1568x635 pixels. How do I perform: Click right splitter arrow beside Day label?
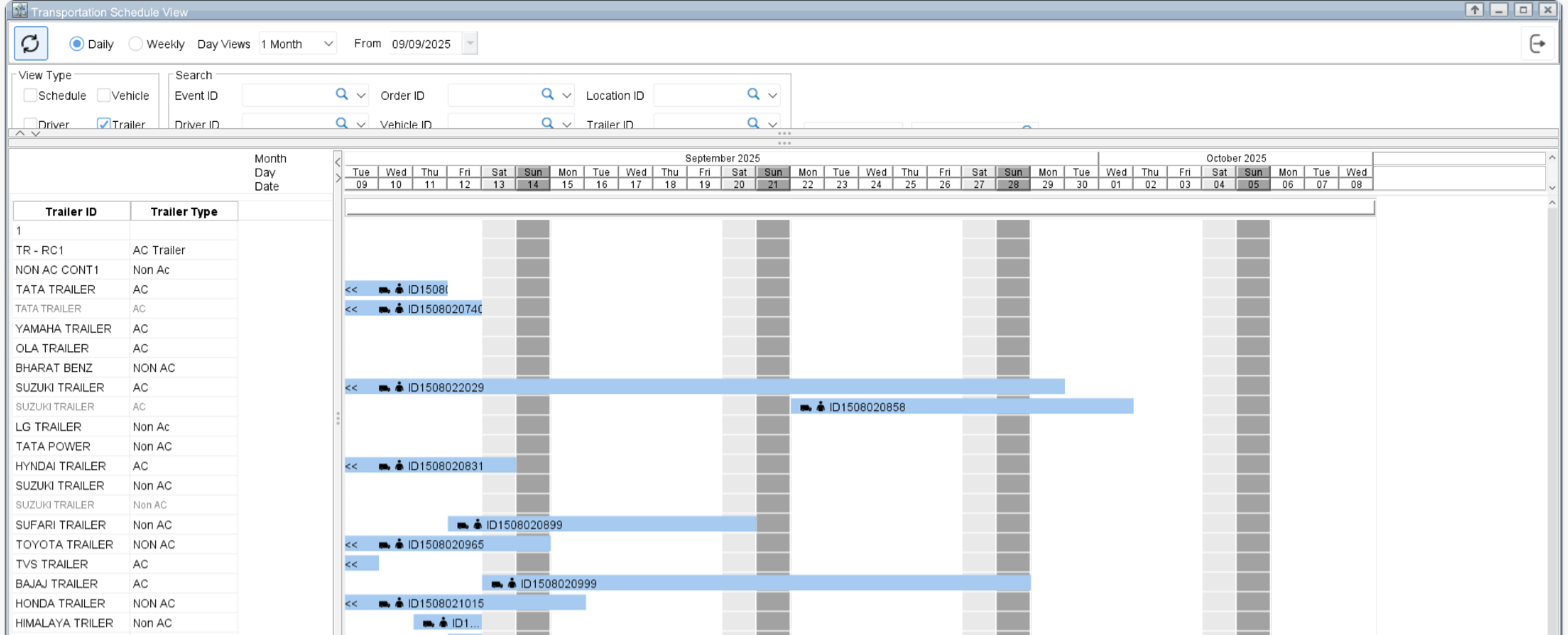tap(338, 177)
